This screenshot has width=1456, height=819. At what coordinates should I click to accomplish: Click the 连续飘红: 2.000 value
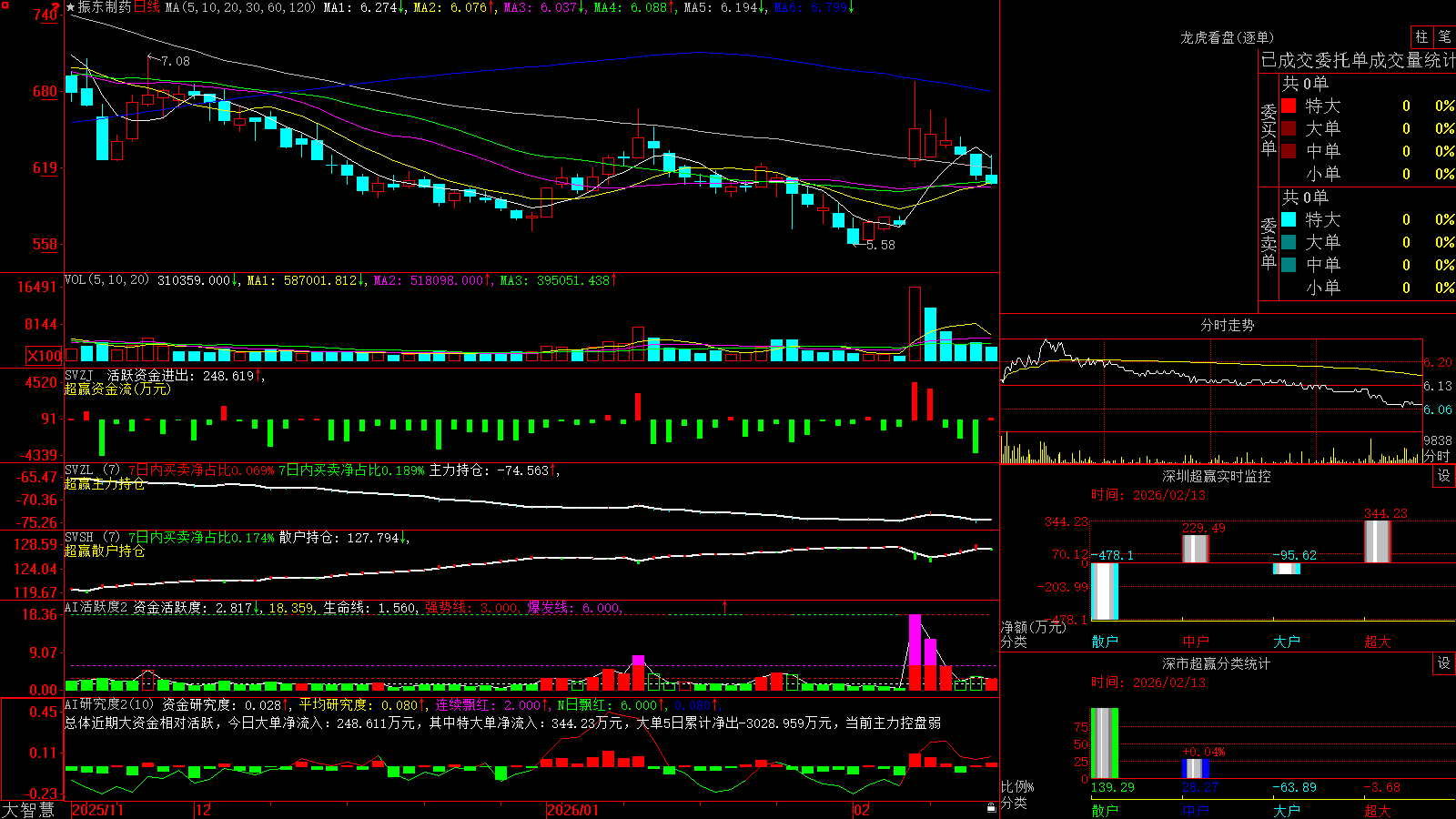pos(490,704)
